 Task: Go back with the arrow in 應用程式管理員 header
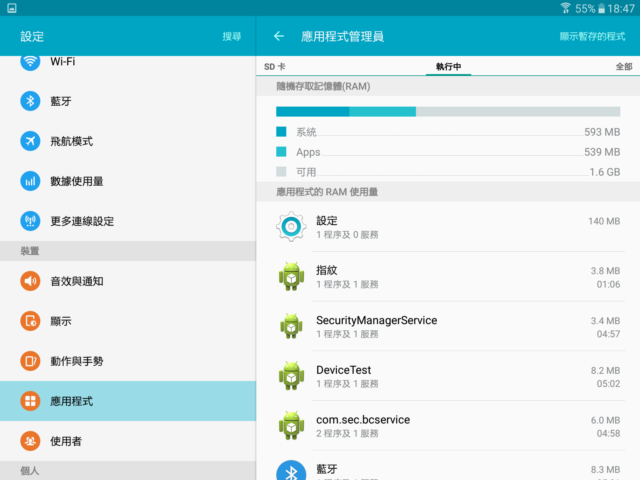[279, 36]
